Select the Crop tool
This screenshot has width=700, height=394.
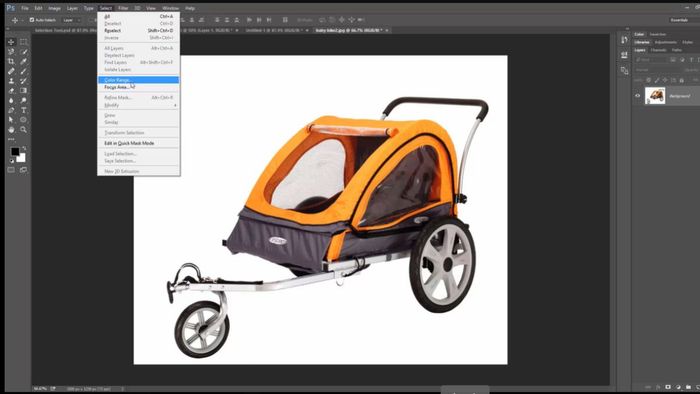click(x=11, y=61)
